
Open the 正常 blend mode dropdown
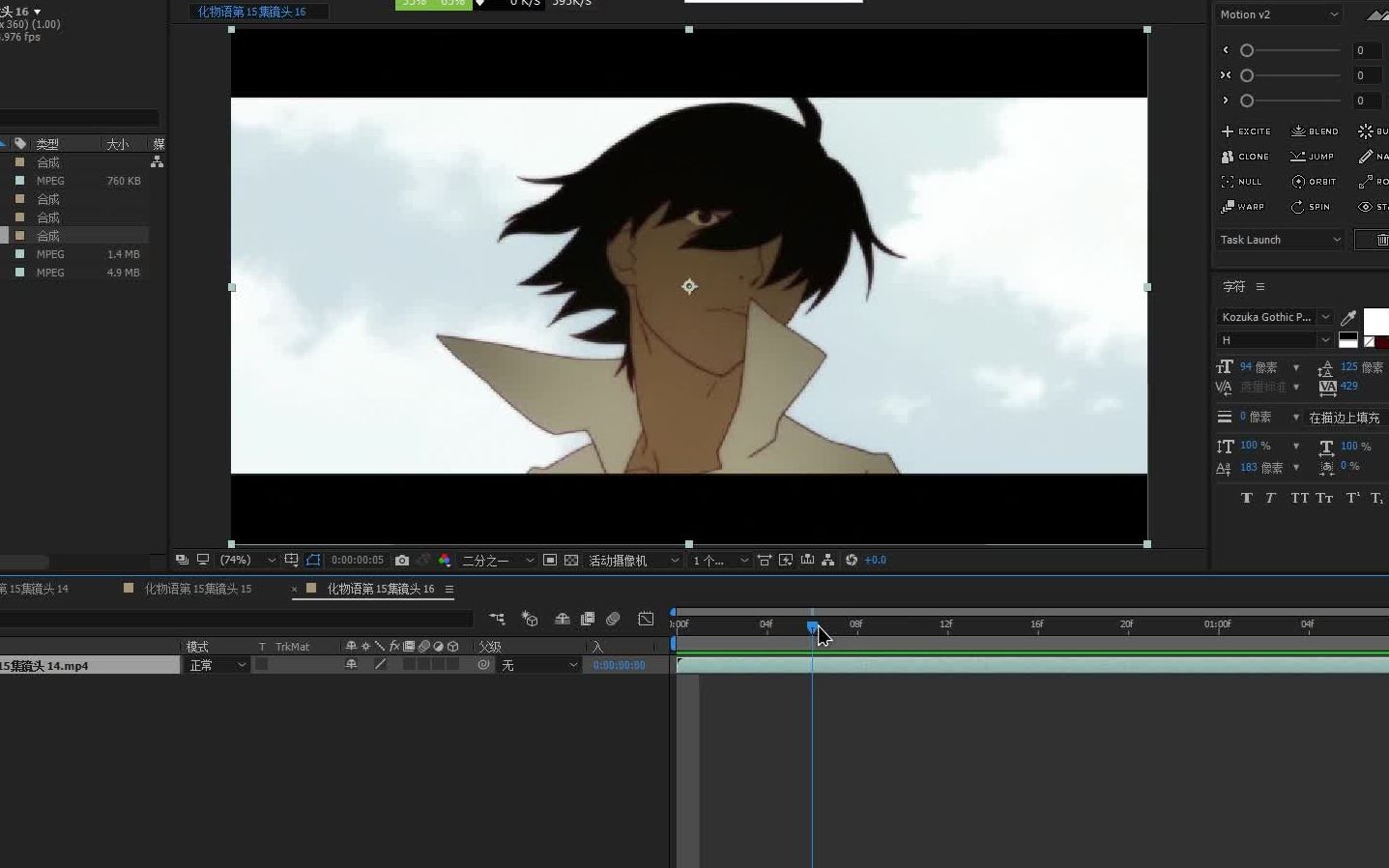217,665
